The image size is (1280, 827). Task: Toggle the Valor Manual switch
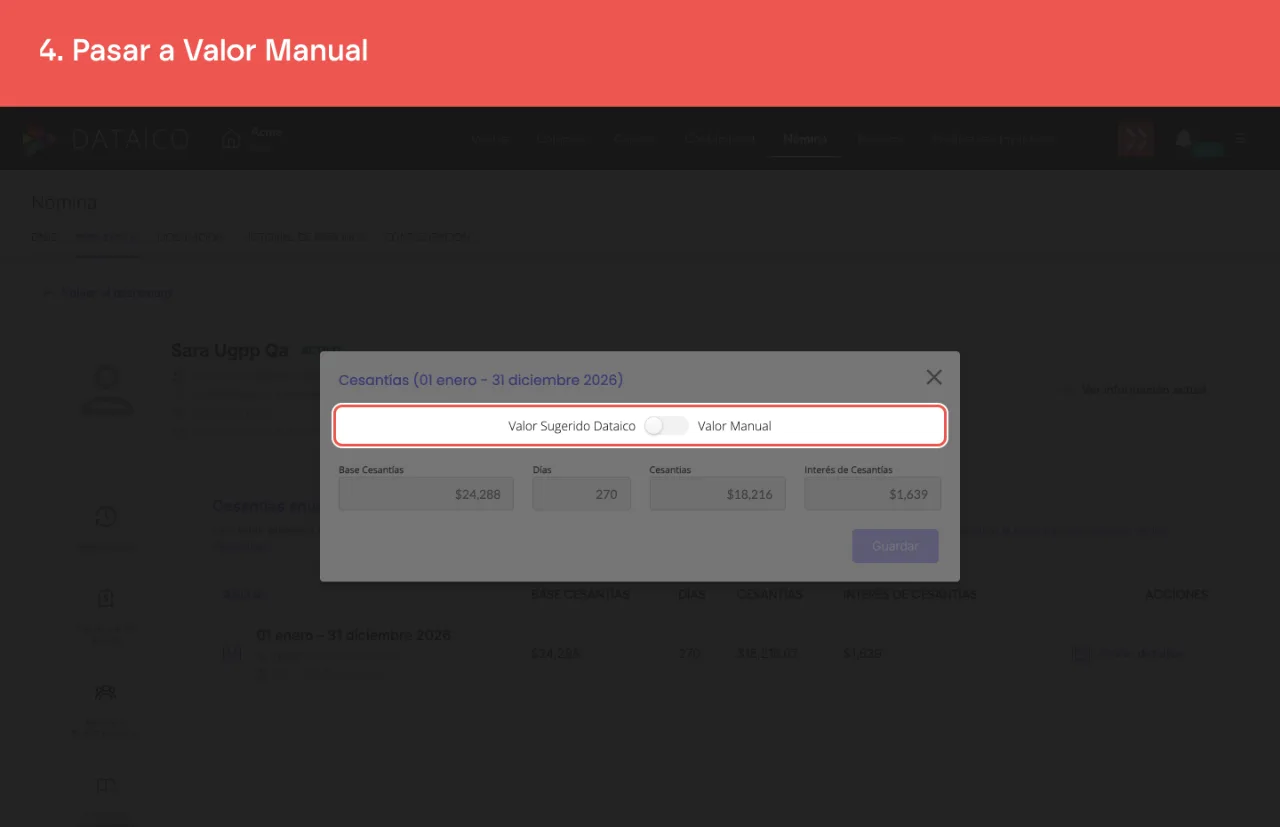point(666,426)
